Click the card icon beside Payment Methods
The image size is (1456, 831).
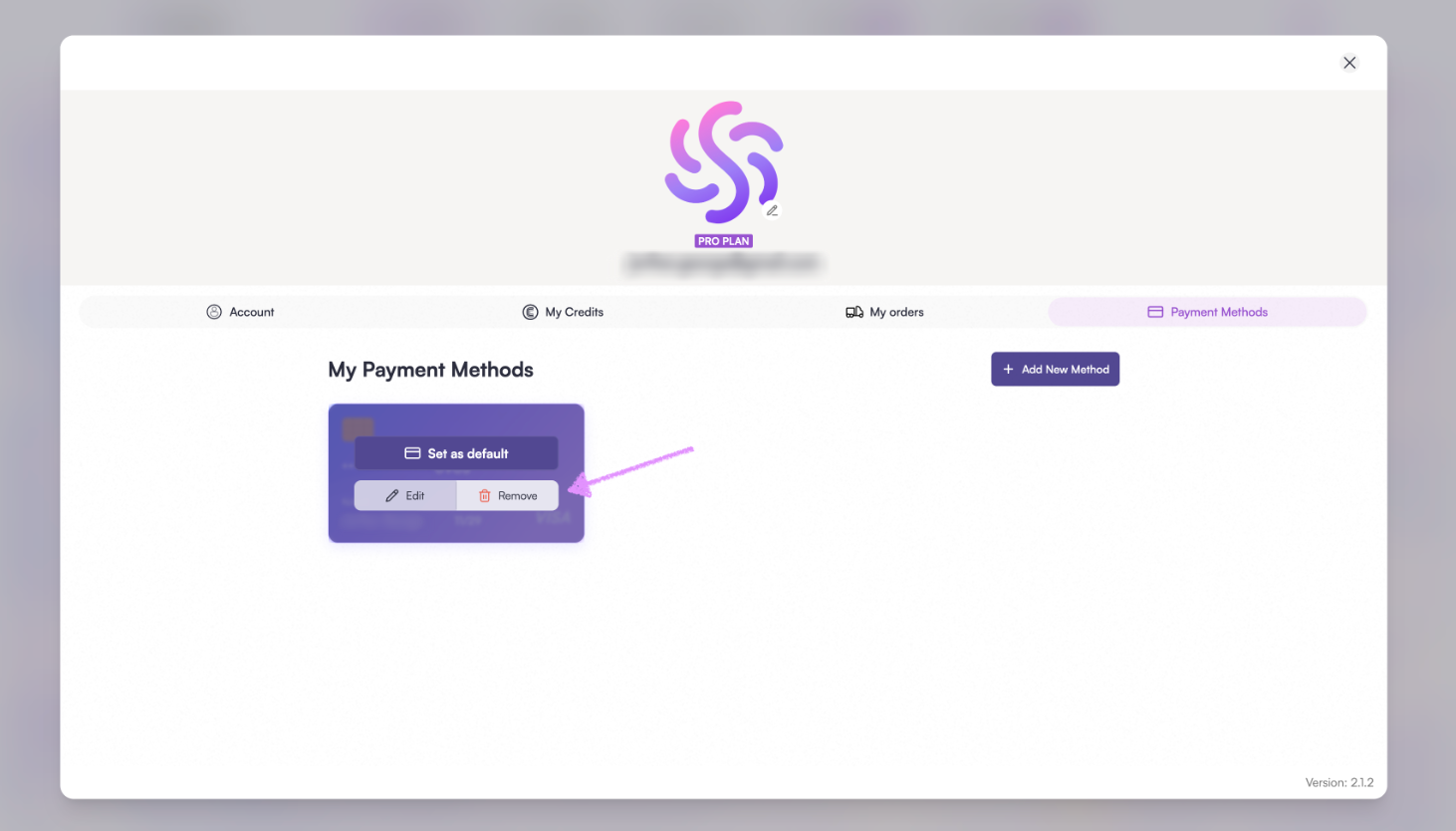coord(1155,312)
